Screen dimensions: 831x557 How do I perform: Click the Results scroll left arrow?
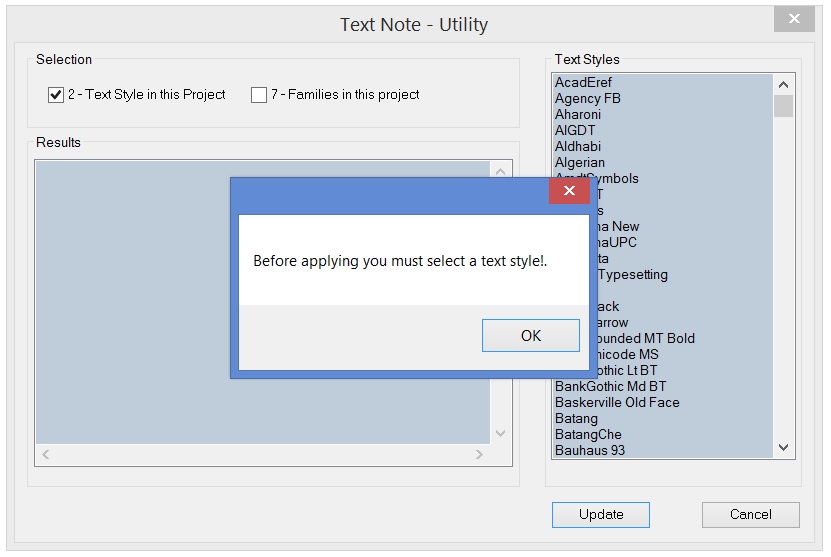(46, 455)
